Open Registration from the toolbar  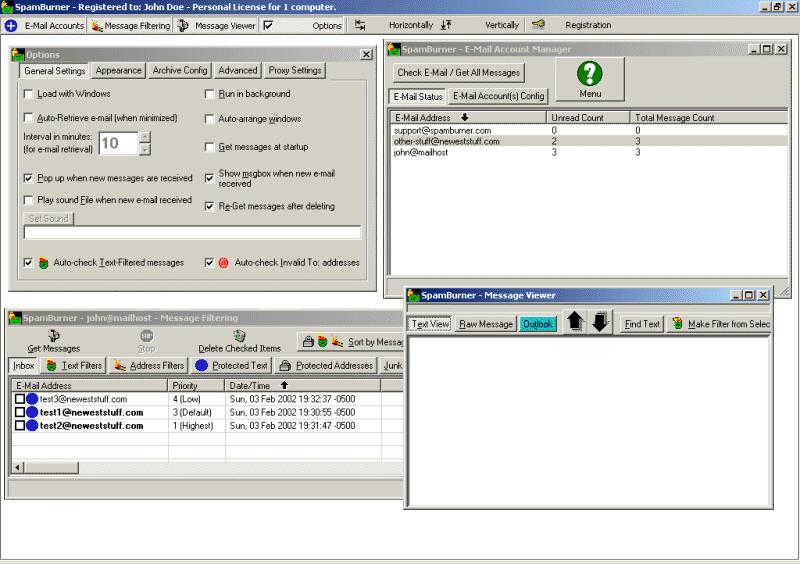(571, 25)
